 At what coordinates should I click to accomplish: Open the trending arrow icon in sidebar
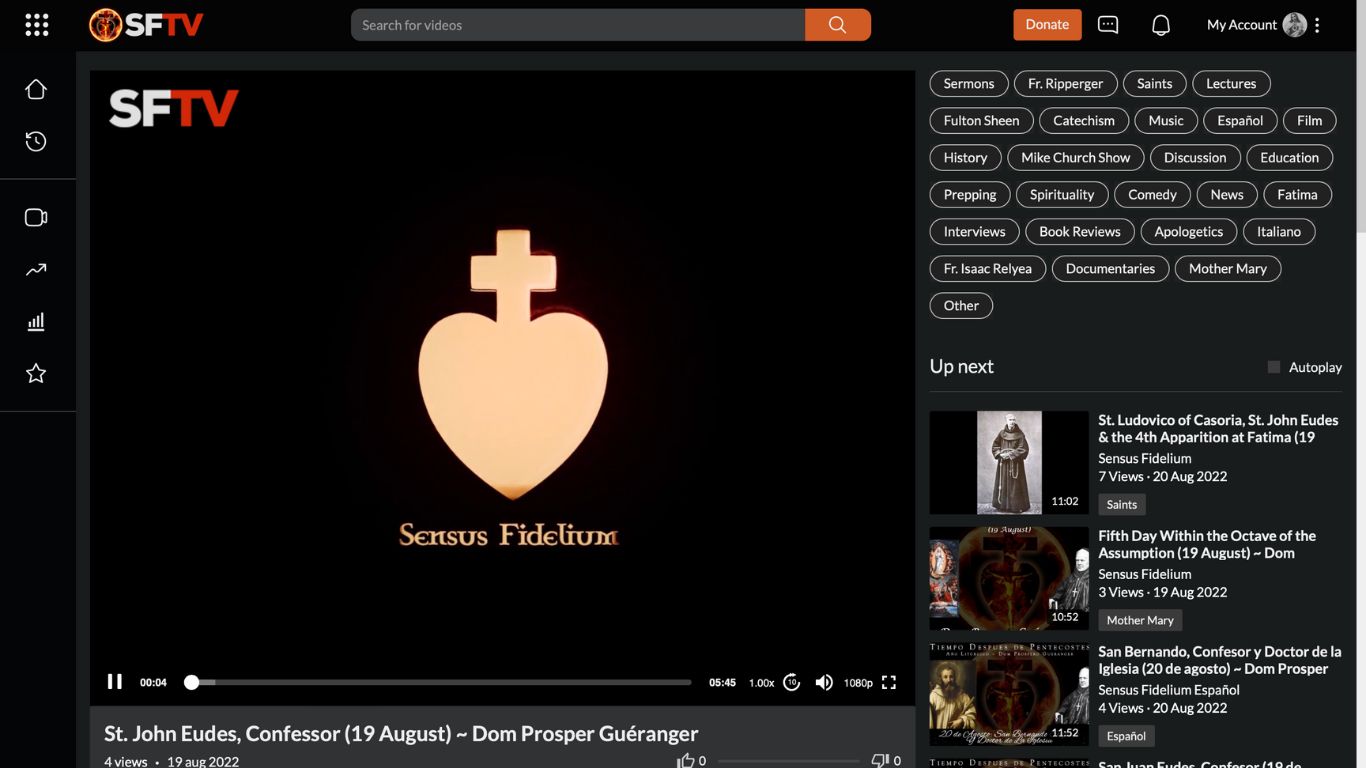(36, 270)
